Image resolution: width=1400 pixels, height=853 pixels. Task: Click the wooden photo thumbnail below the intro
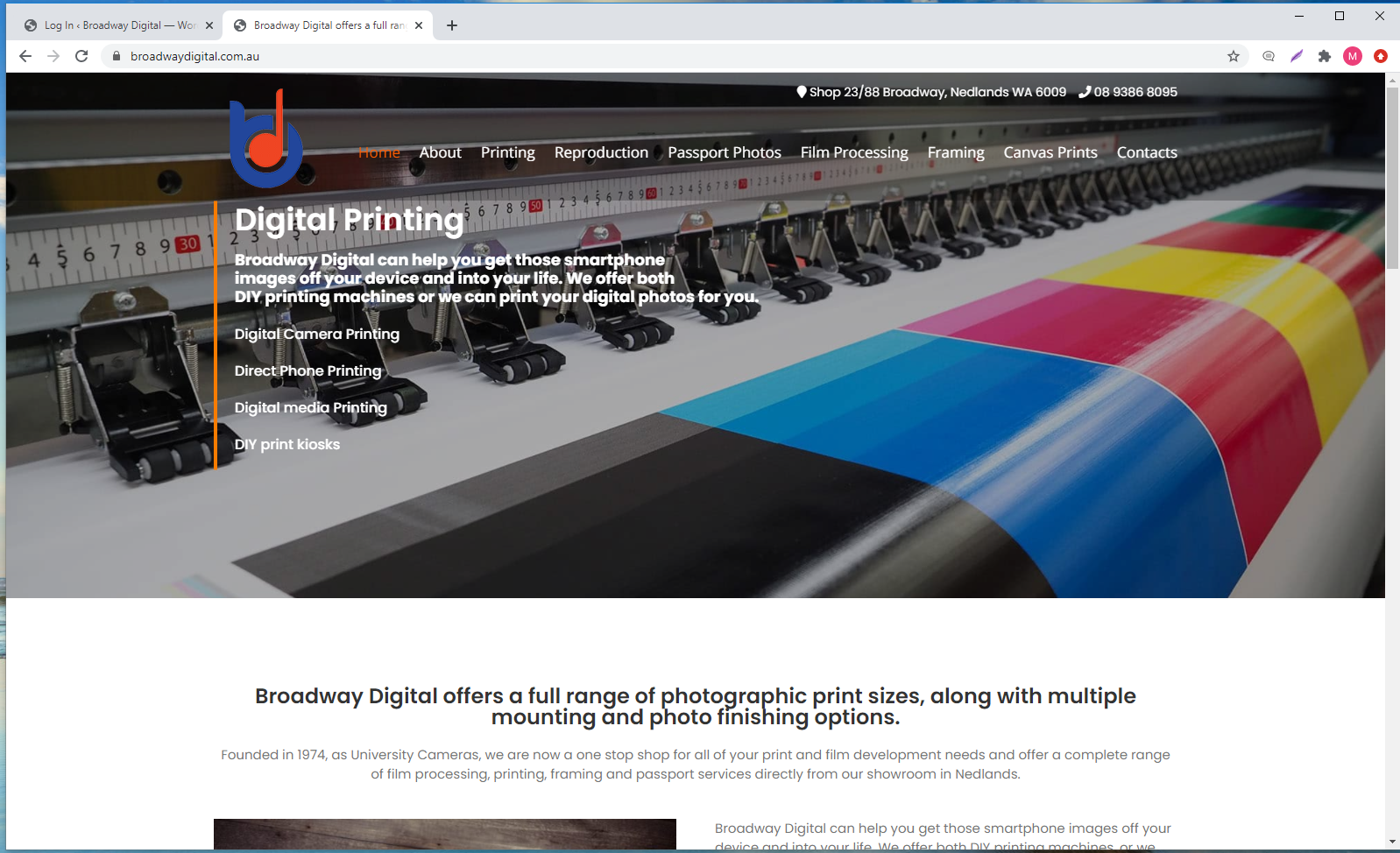point(445,834)
